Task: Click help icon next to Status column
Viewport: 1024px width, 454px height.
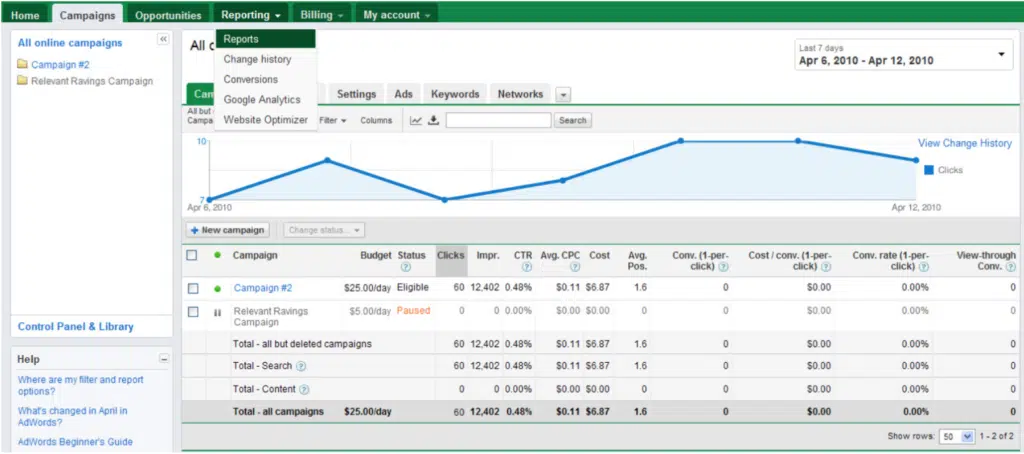Action: click(x=406, y=267)
